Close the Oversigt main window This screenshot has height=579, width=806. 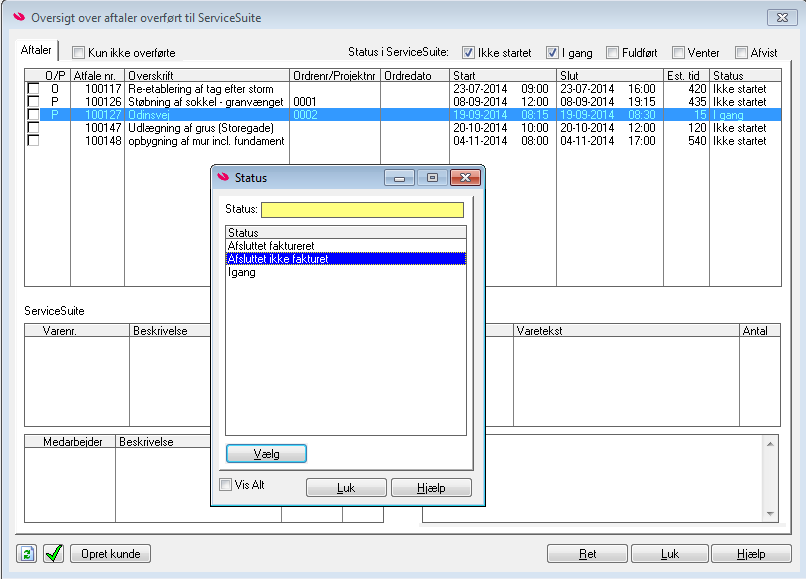pos(782,17)
